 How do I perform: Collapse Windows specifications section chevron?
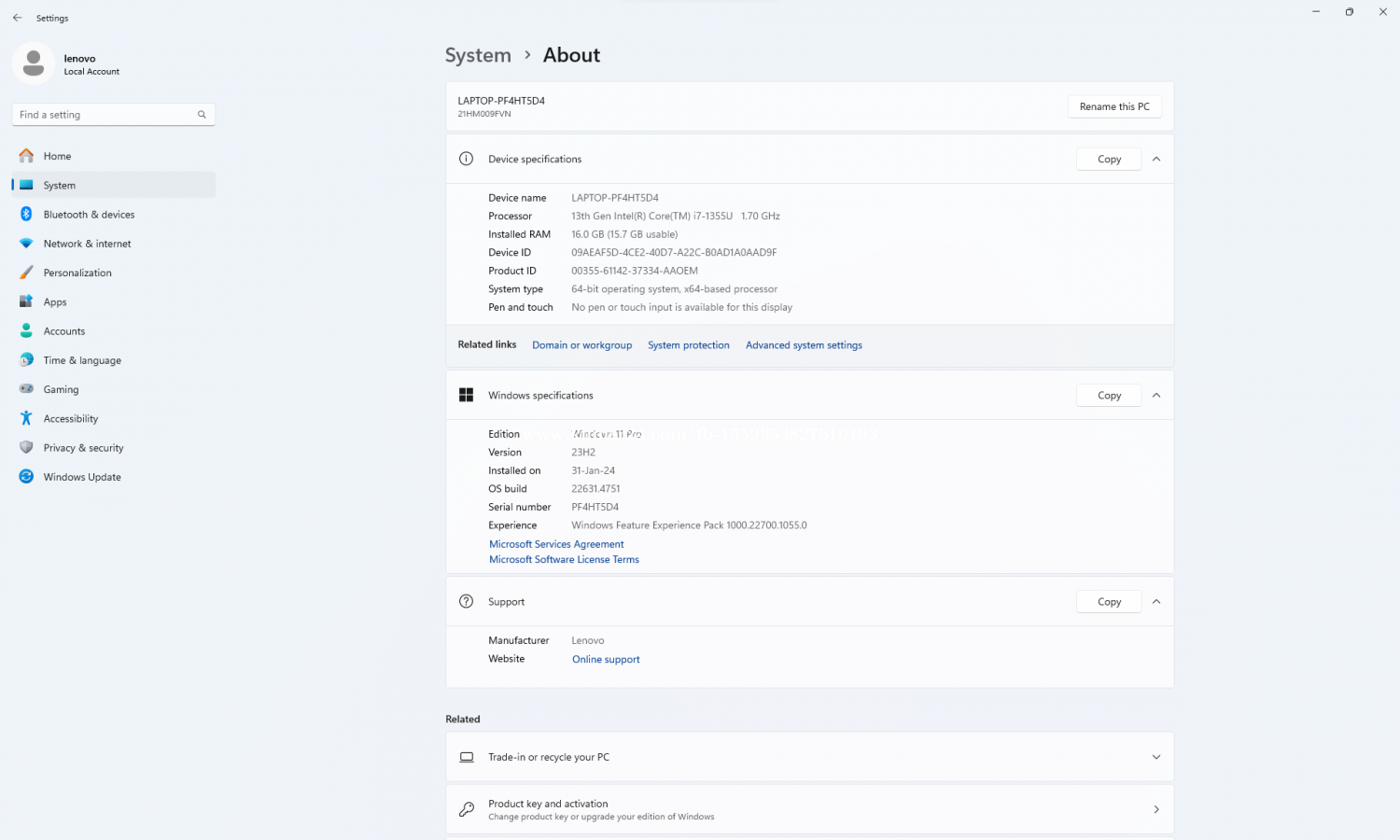[x=1156, y=395]
